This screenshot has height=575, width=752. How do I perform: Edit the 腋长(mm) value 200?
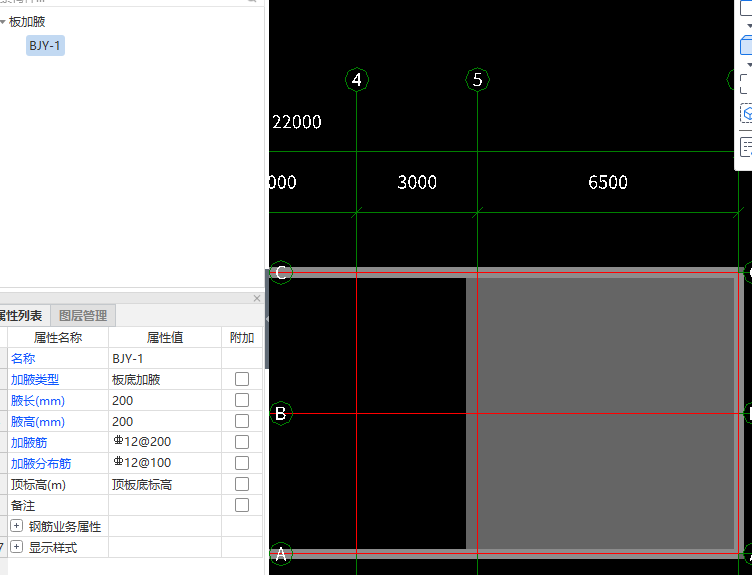click(165, 400)
